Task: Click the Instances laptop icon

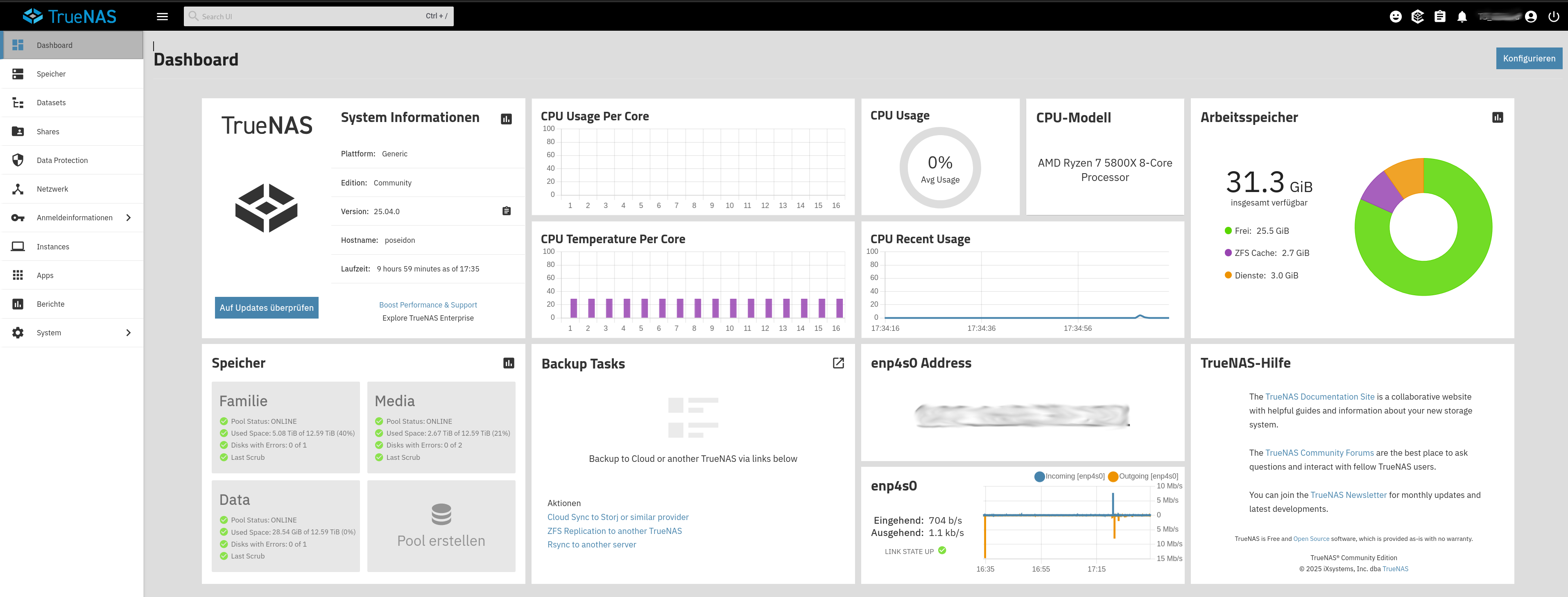Action: tap(18, 246)
